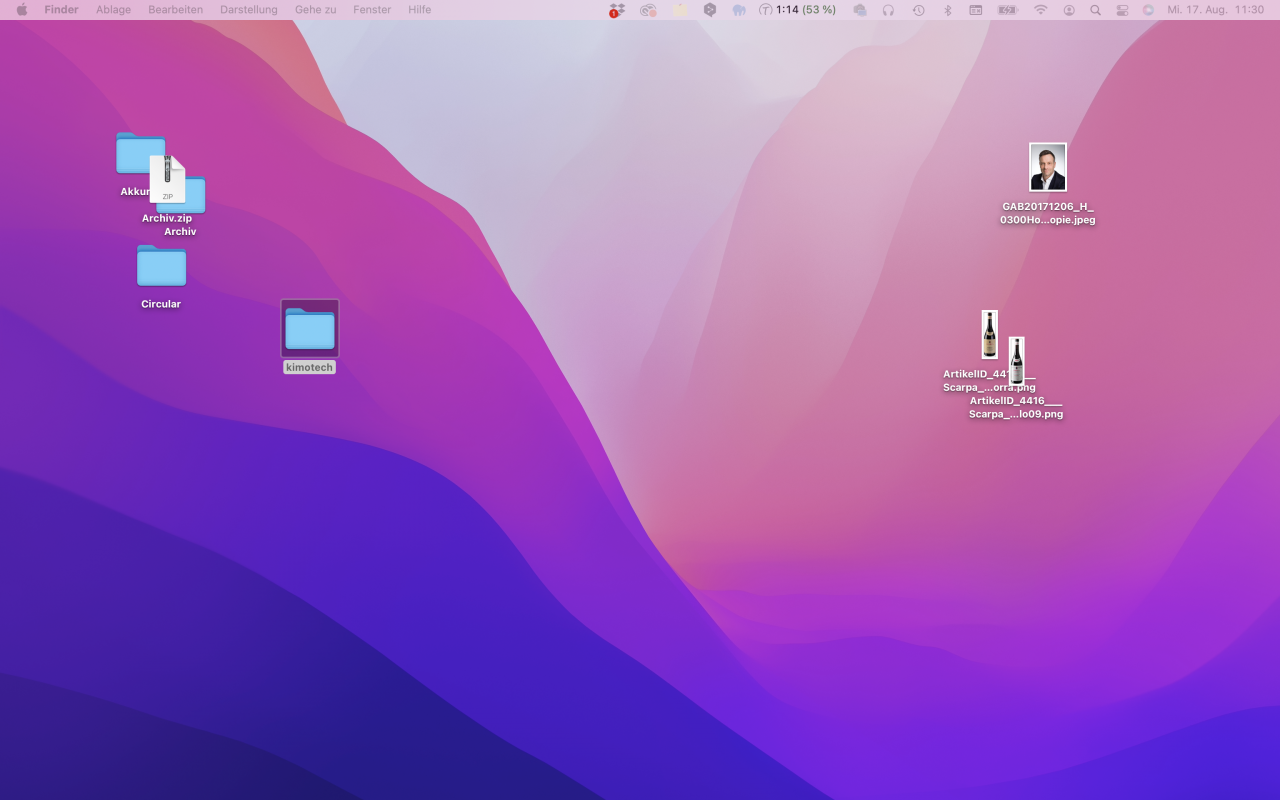Select the kimotech folder
The width and height of the screenshot is (1280, 800).
(x=310, y=329)
